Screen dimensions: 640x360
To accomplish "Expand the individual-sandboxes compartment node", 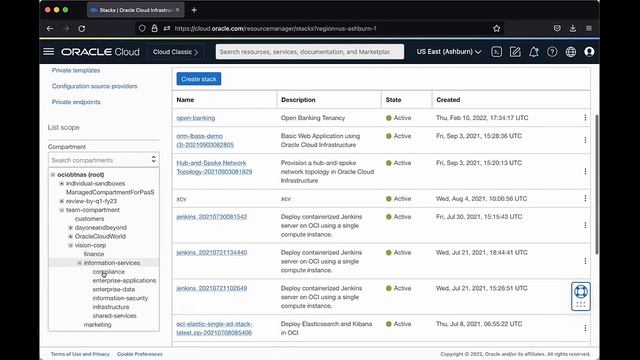I will pyautogui.click(x=62, y=184).
